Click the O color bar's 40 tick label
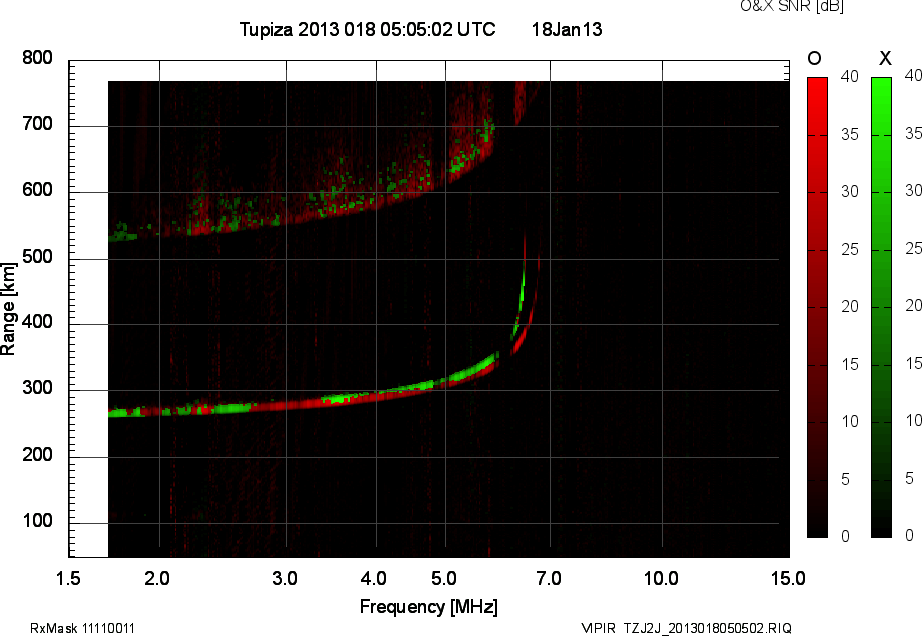This screenshot has height=636, width=922. pos(850,76)
